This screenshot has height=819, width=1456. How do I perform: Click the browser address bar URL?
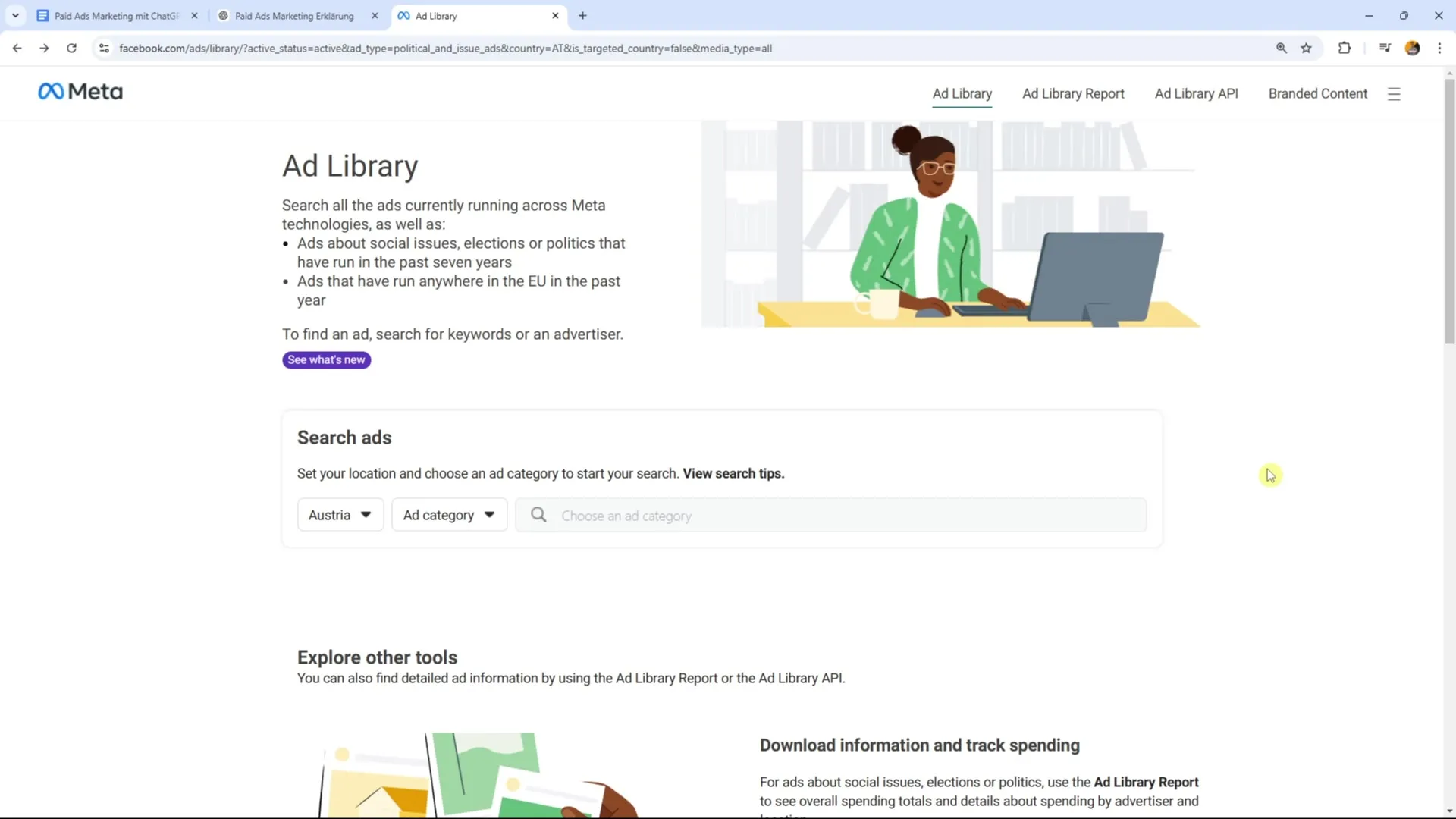[445, 48]
